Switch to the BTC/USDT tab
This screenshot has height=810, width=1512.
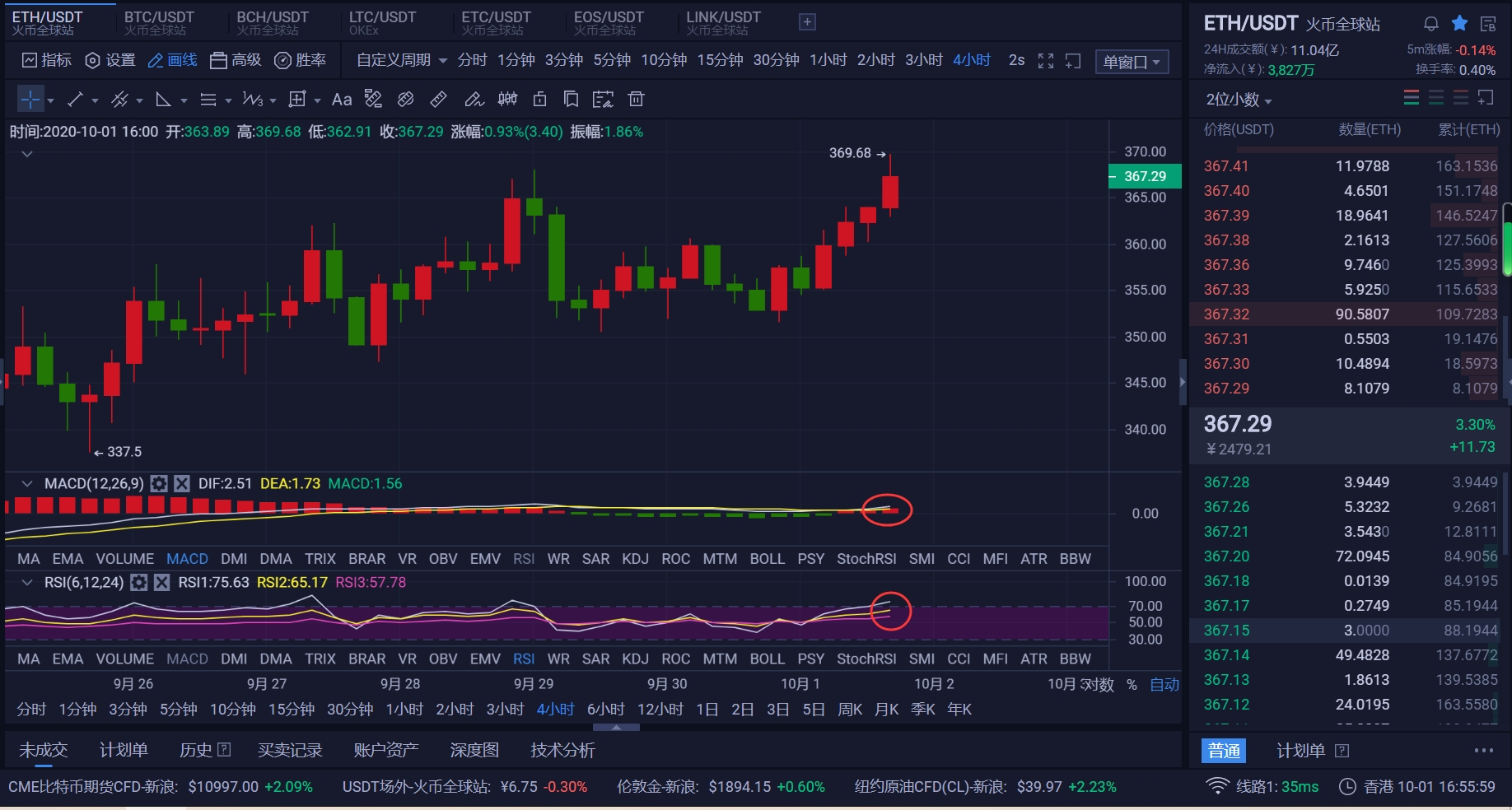point(159,21)
